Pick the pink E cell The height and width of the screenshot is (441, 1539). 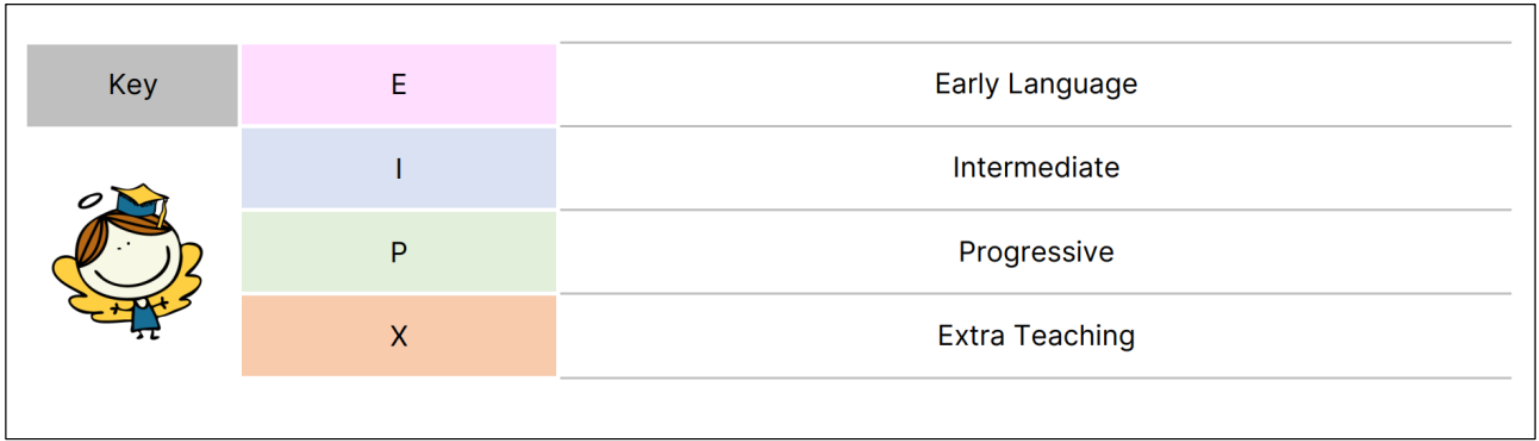[x=398, y=85]
